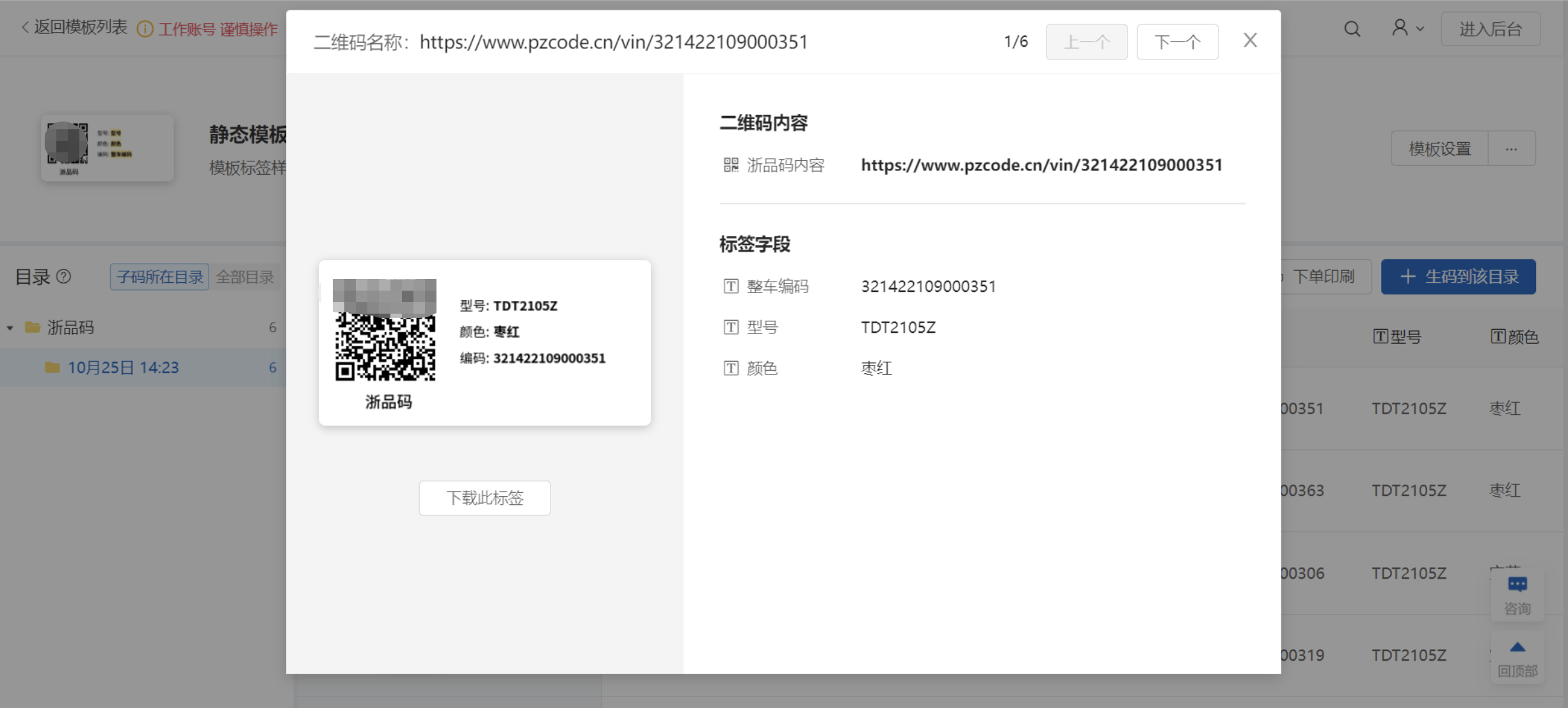Image resolution: width=1568 pixels, height=708 pixels.
Task: Click the 浙品码 folder icon
Action: tap(32, 328)
